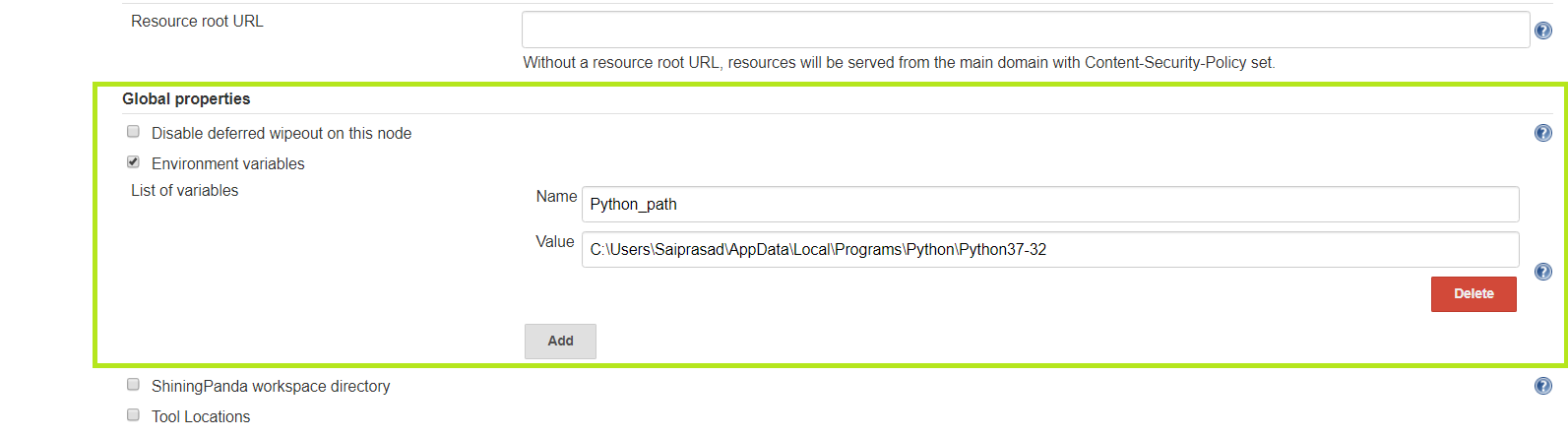
Task: Open help for ShiningPanda workspace directory
Action: [1543, 386]
